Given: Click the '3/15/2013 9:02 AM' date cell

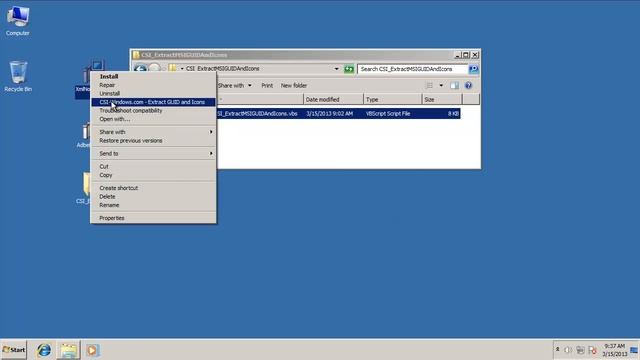Looking at the screenshot, I should coord(329,113).
